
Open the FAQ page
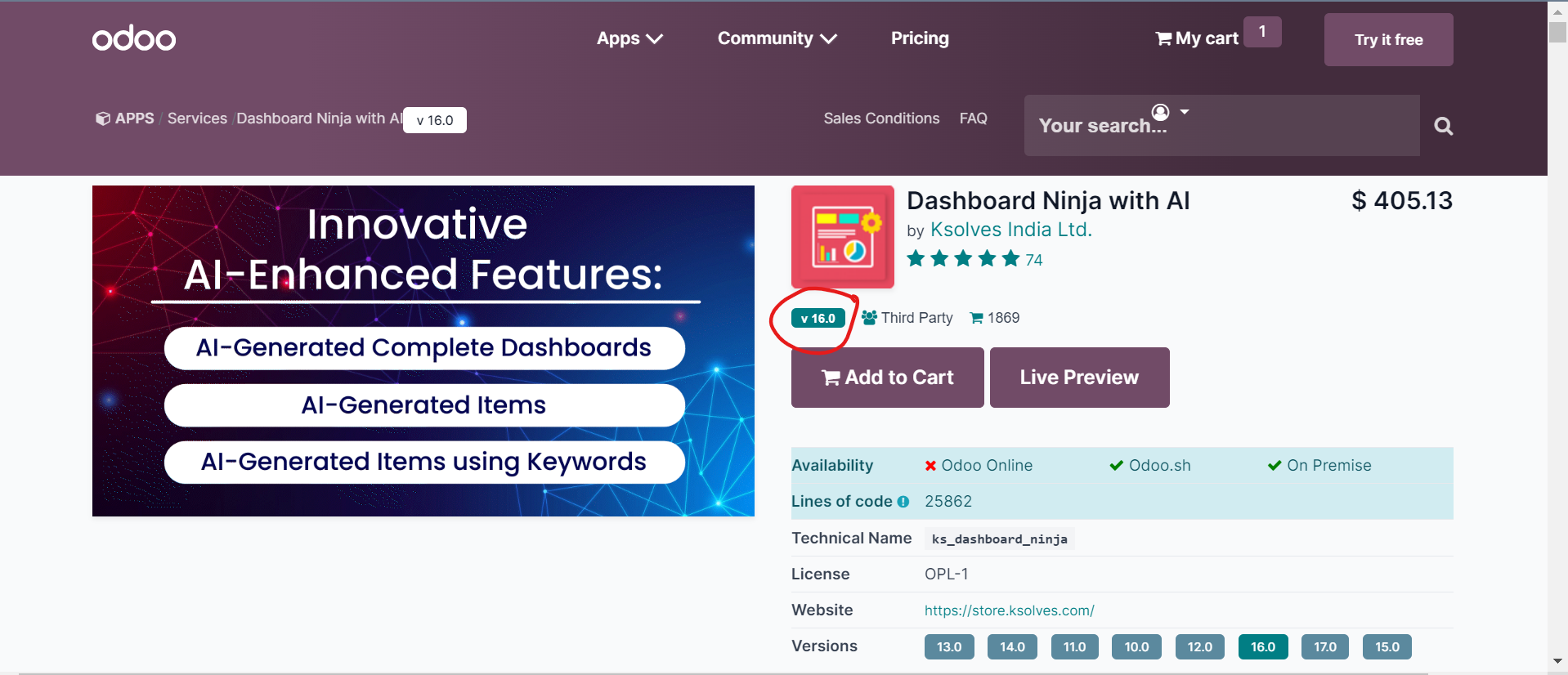pos(973,118)
